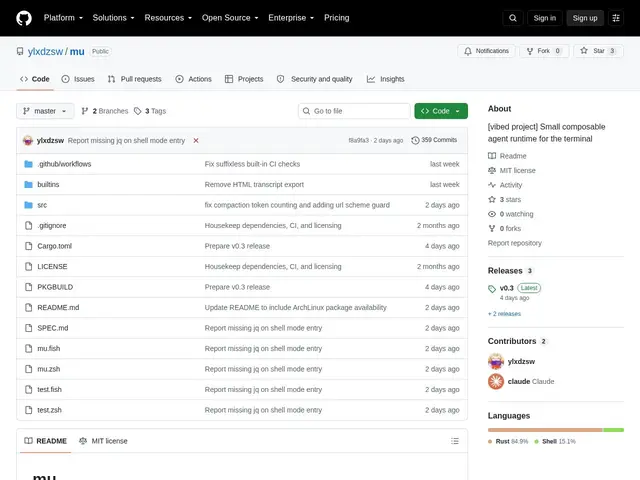Open the master branch selector dropdown
This screenshot has width=640, height=480.
point(45,111)
